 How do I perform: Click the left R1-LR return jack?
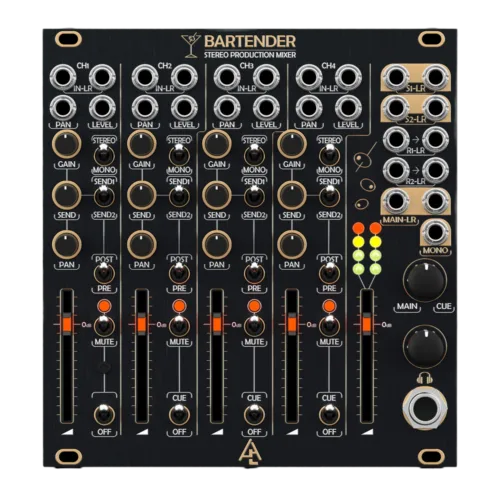click(396, 139)
